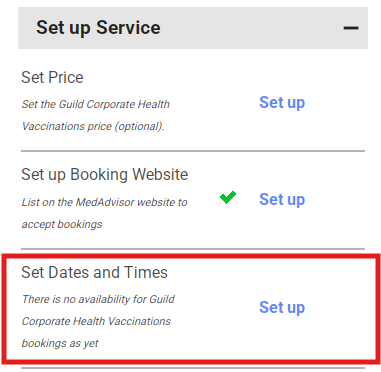Open the Booking Website "Set up" link
Viewport: 381px width, 372px height.
click(x=282, y=199)
